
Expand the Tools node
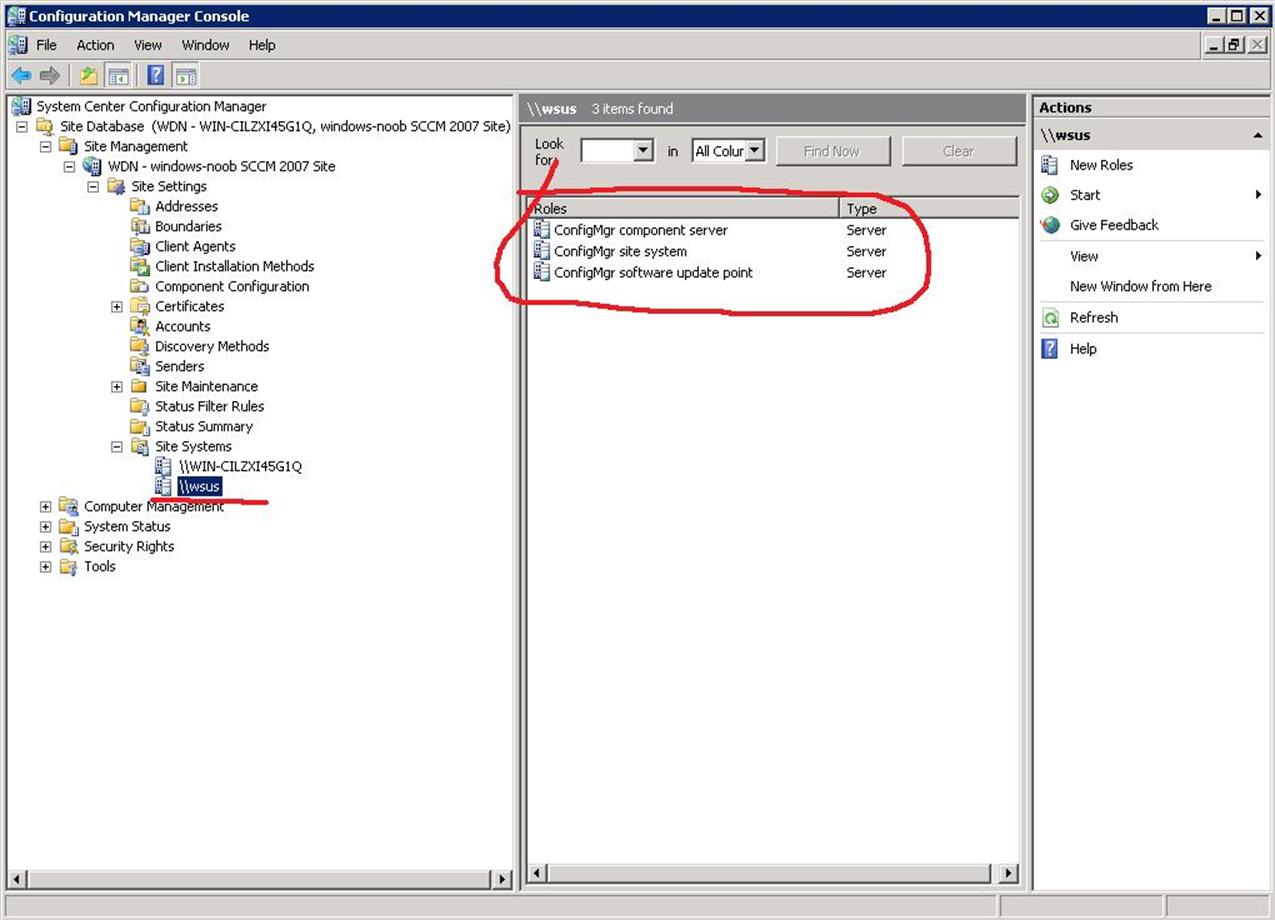45,566
